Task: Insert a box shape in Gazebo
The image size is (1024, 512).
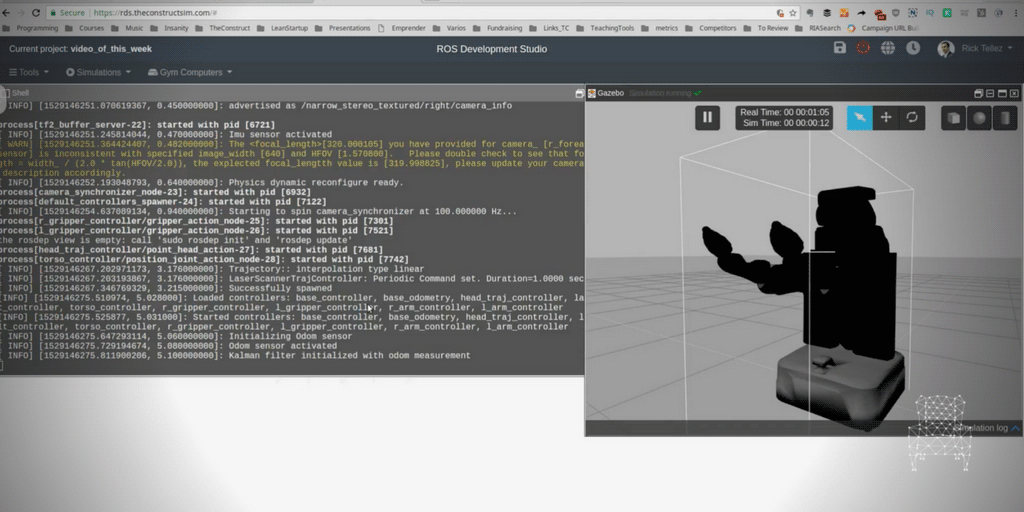Action: (x=953, y=118)
